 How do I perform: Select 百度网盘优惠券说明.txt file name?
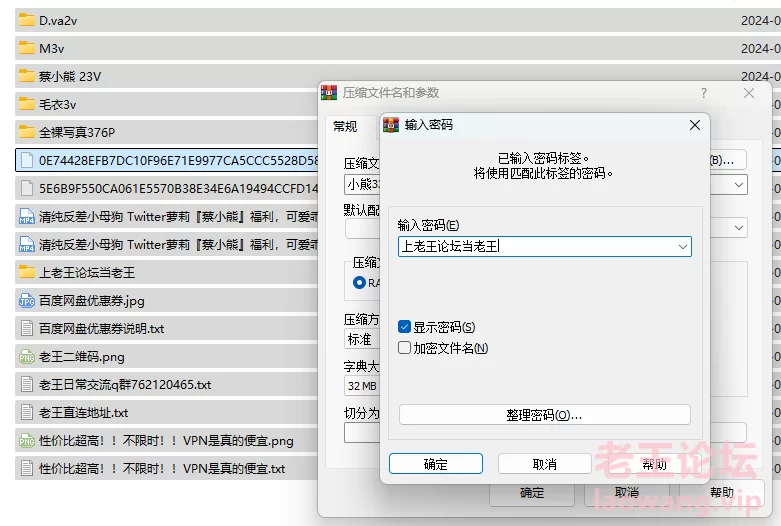click(x=102, y=329)
